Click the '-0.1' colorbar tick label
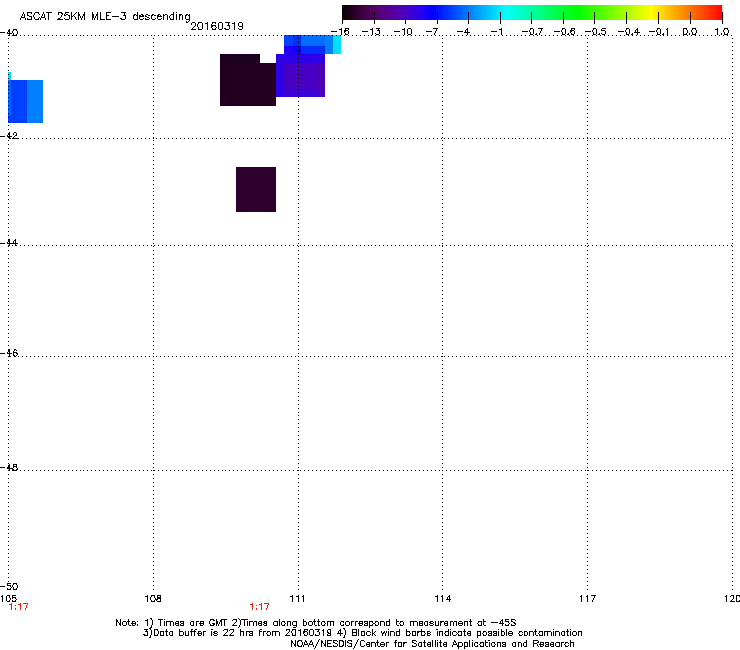 (x=659, y=32)
